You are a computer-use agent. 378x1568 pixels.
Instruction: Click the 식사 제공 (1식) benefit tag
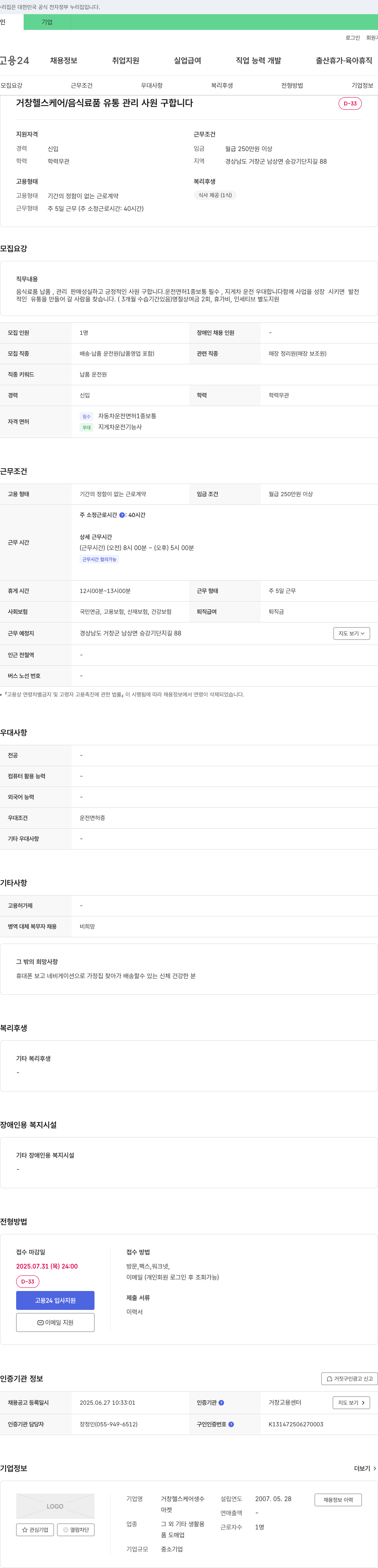215,196
